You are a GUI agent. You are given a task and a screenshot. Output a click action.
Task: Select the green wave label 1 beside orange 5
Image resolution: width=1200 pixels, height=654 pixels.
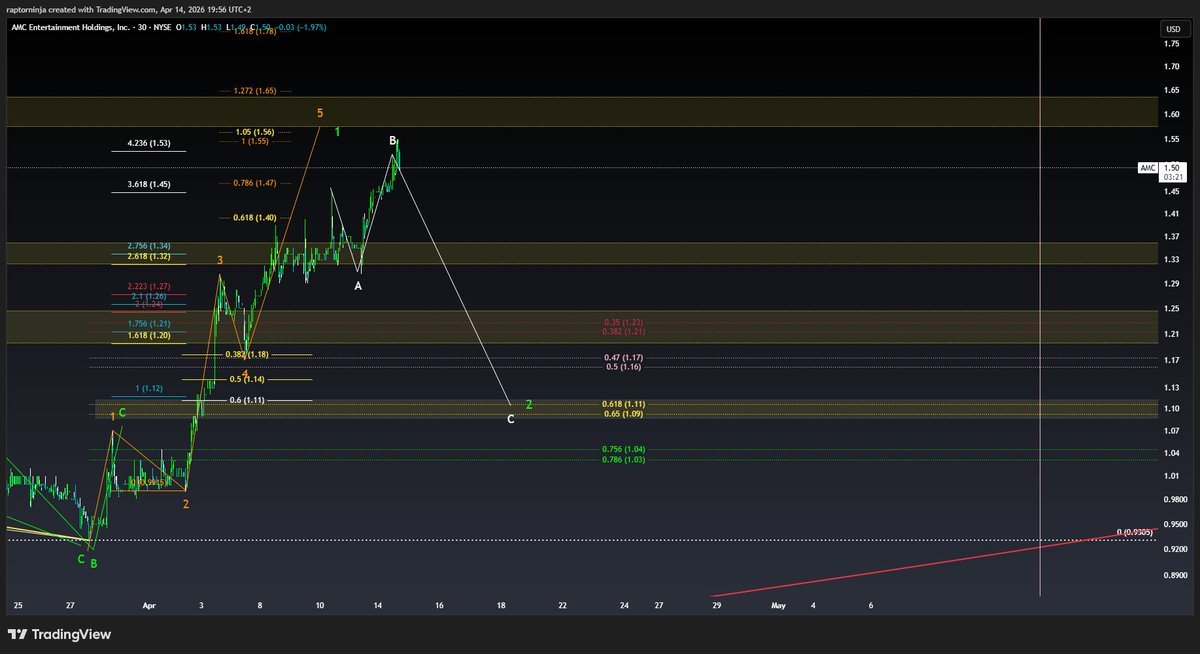(338, 131)
